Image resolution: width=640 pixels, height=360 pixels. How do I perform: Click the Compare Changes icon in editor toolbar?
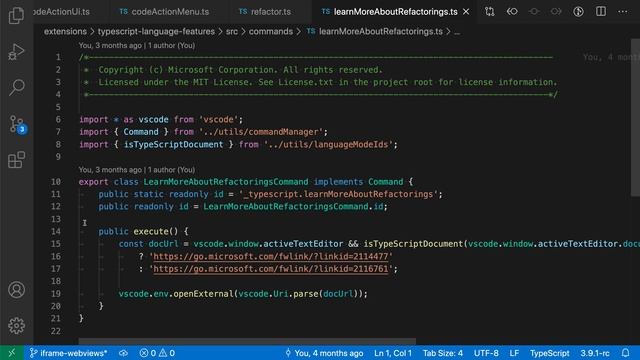[489, 11]
